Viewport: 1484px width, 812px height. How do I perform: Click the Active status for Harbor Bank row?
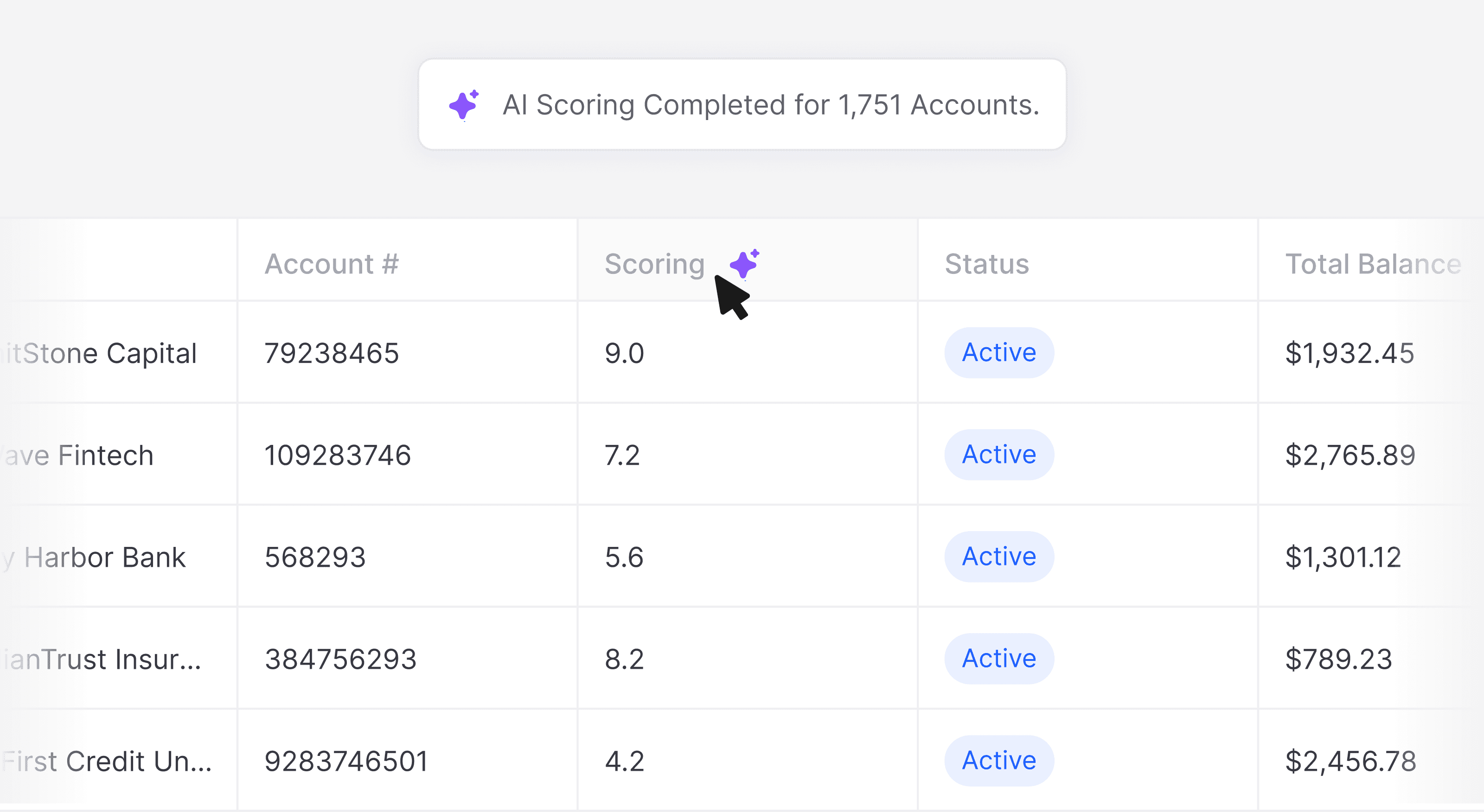click(999, 556)
